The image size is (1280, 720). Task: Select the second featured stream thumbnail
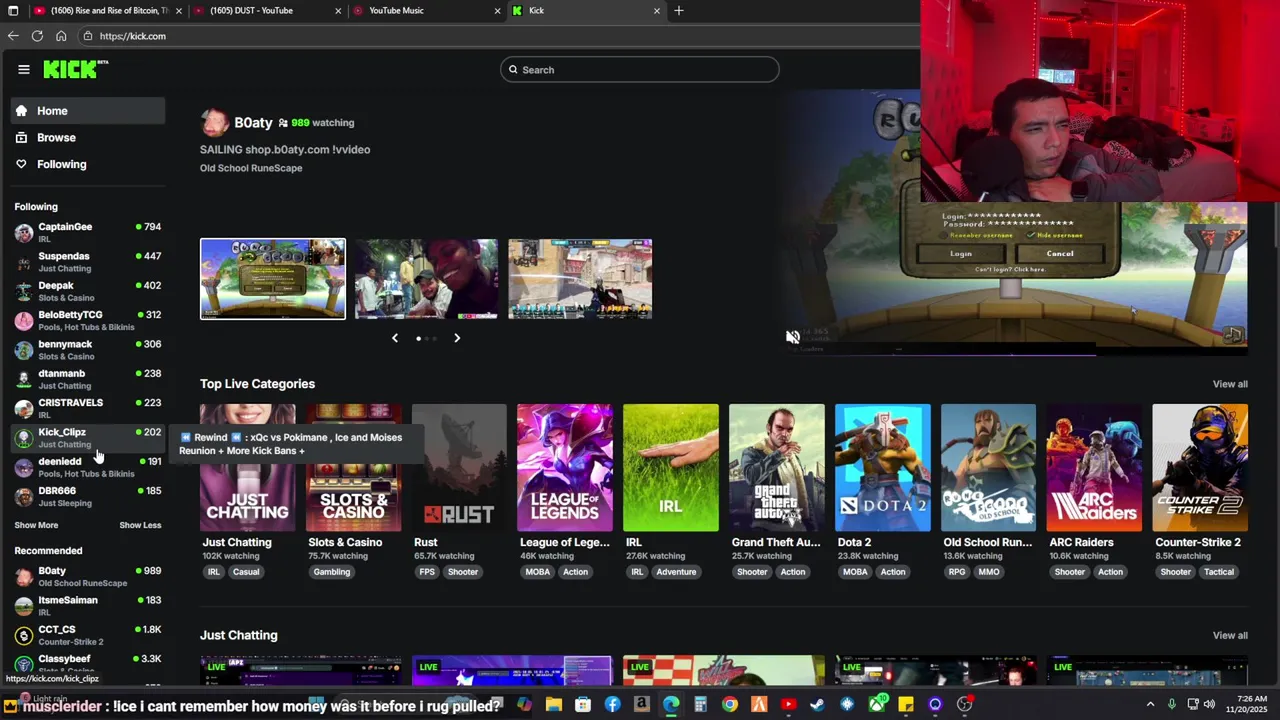(x=426, y=279)
